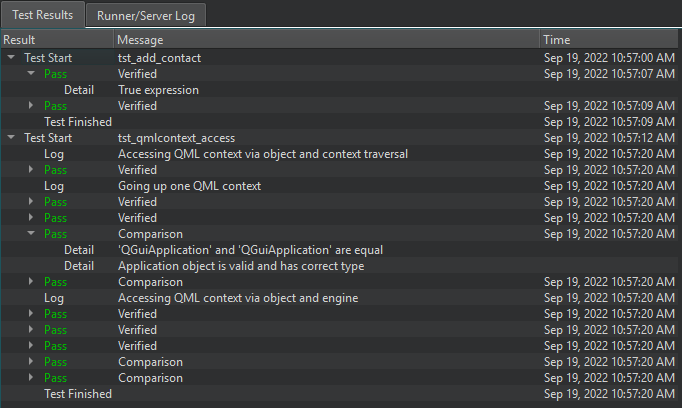
Task: Select the 'Going up one QML context' log
Action: (189, 186)
